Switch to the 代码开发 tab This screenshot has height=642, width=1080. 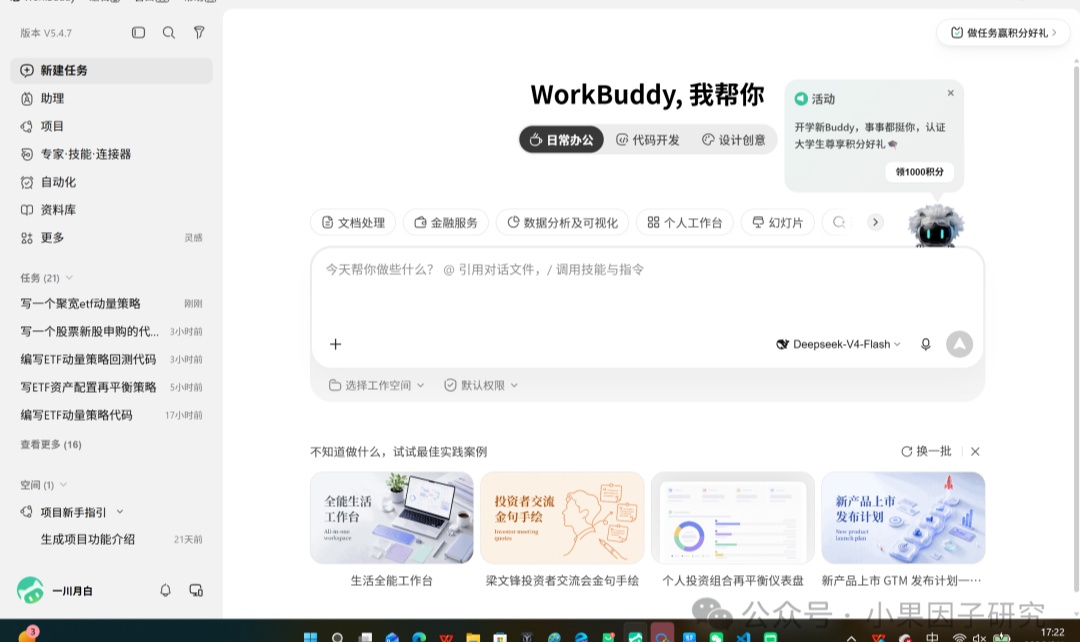(647, 140)
